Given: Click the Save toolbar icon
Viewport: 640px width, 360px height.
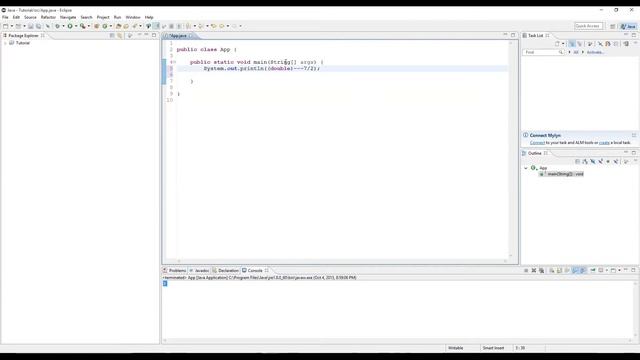Looking at the screenshot, I should coord(31,26).
